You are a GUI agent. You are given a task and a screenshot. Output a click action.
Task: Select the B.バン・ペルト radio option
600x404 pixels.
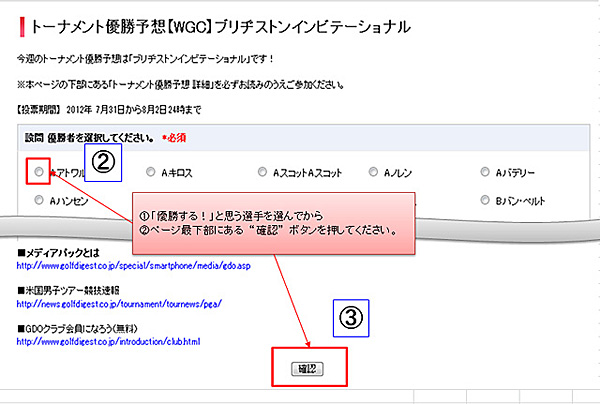click(x=485, y=200)
